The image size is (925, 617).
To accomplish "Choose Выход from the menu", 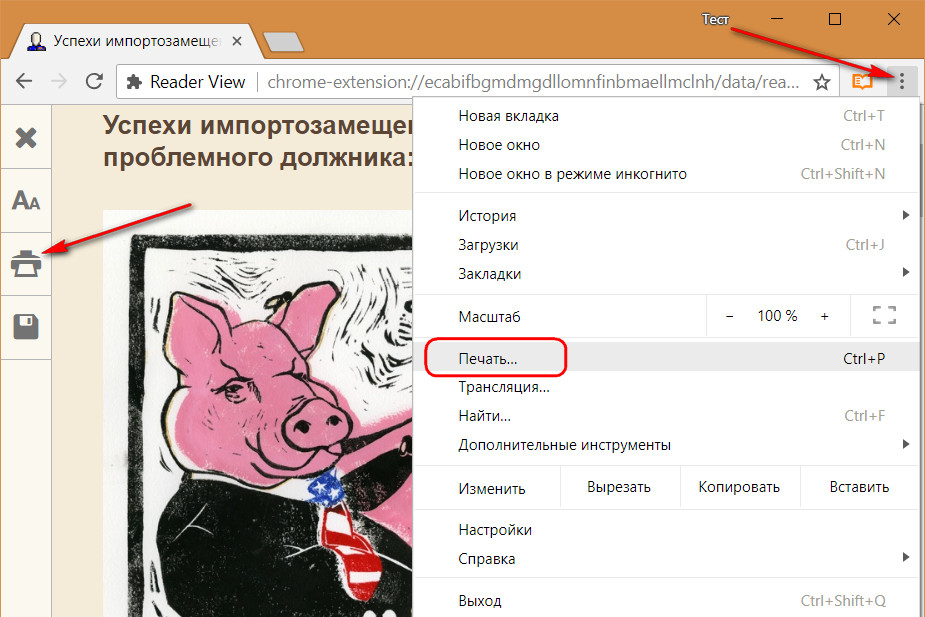I will [667, 600].
